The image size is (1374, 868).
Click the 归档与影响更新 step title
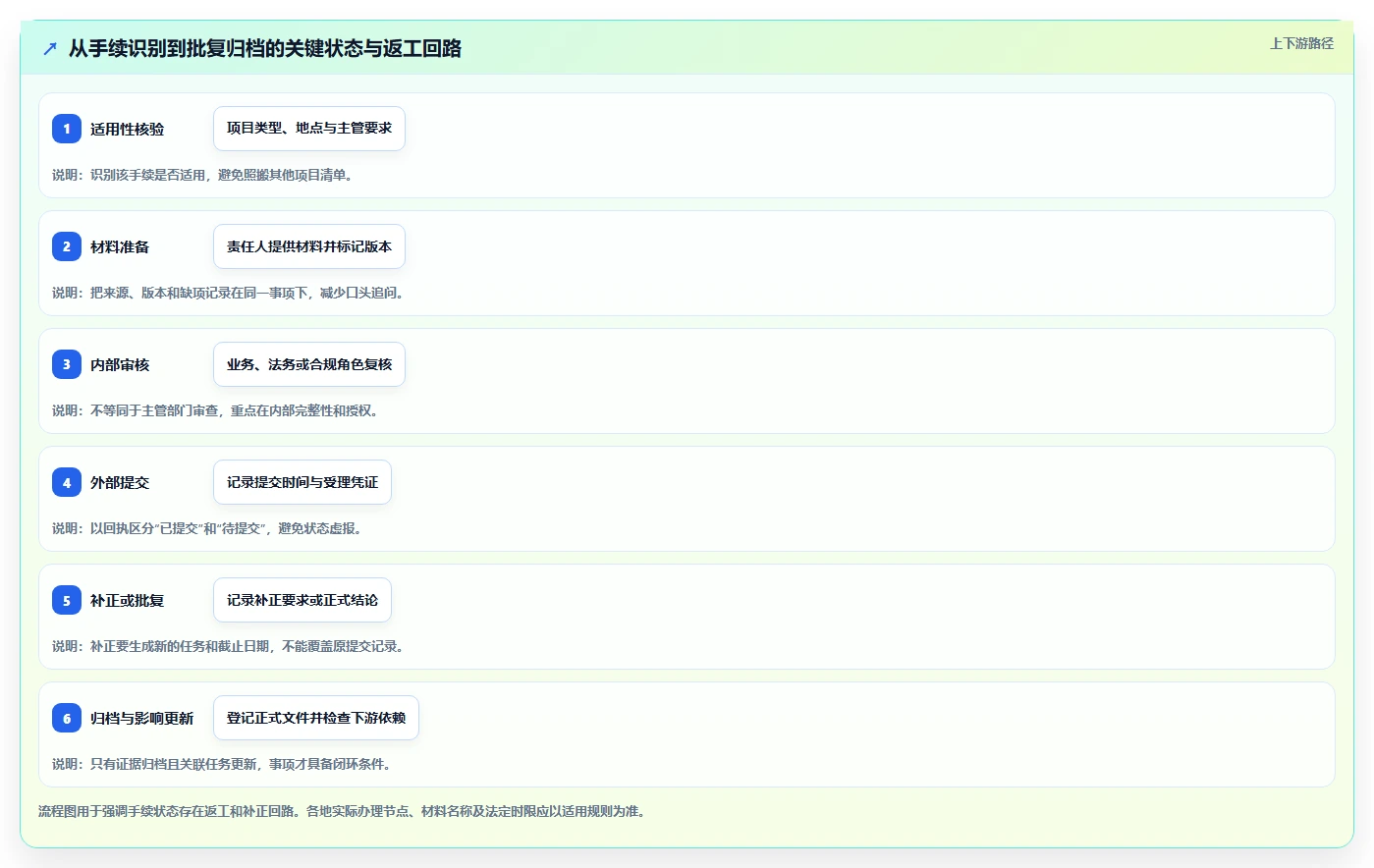coord(142,719)
